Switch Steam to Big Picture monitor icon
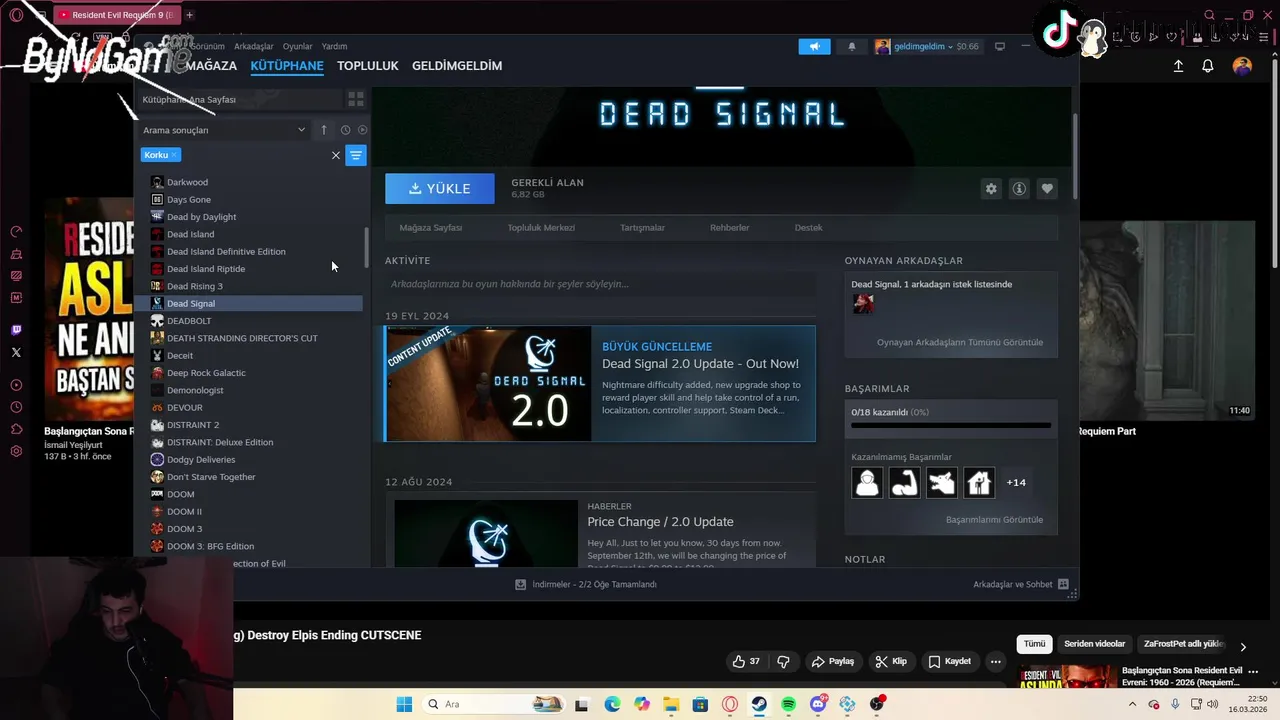 click(x=999, y=46)
